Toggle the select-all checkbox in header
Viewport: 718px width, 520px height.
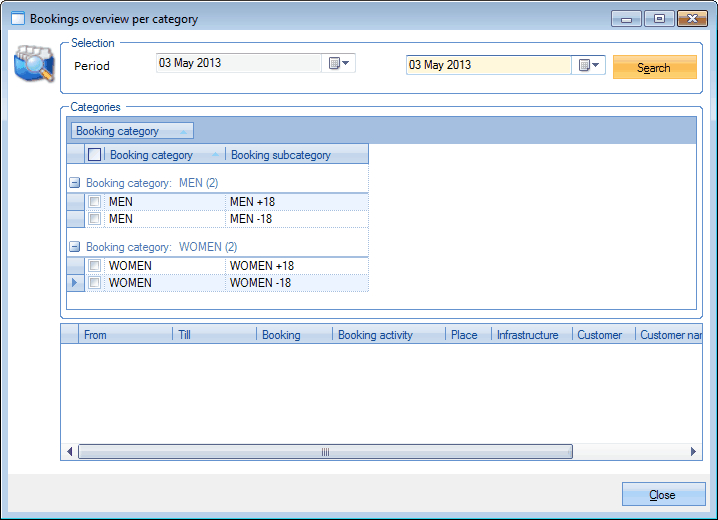tap(95, 155)
